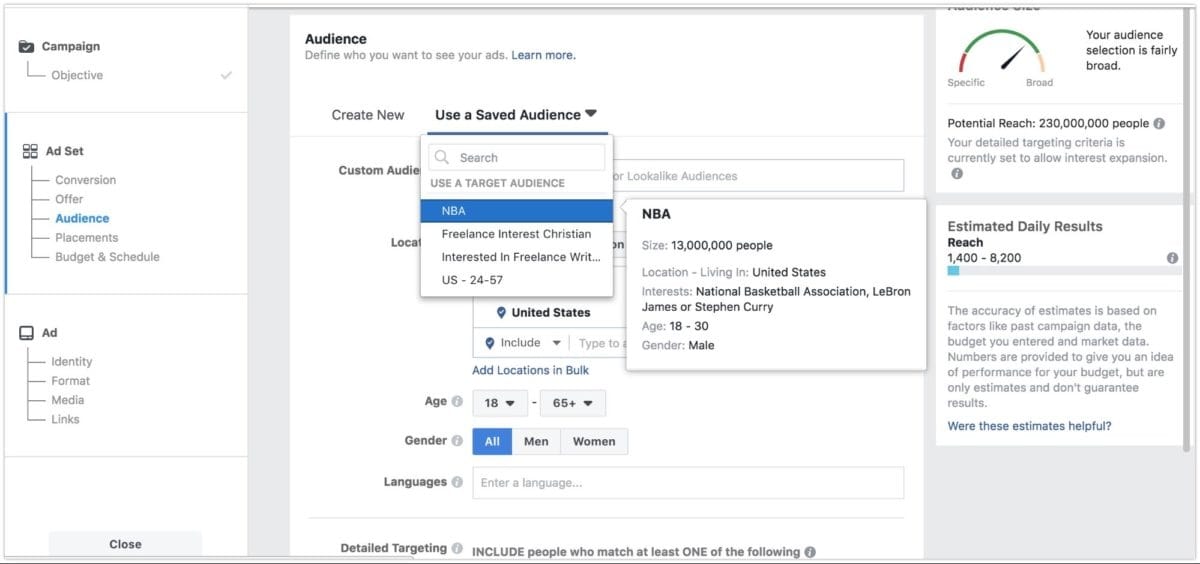Go to Audience in Ad Set tree
Screen dimensions: 1200x564
(82, 218)
